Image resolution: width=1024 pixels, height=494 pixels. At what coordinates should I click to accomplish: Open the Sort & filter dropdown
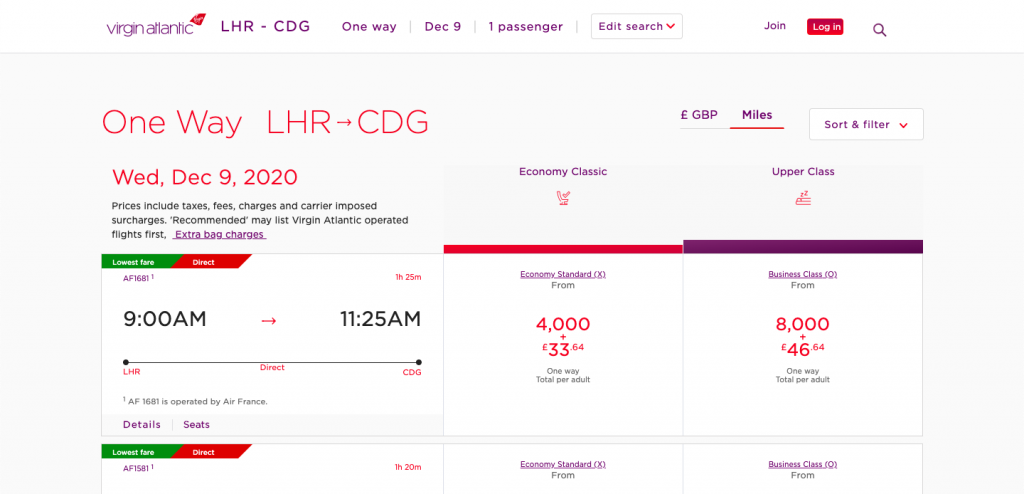point(866,125)
